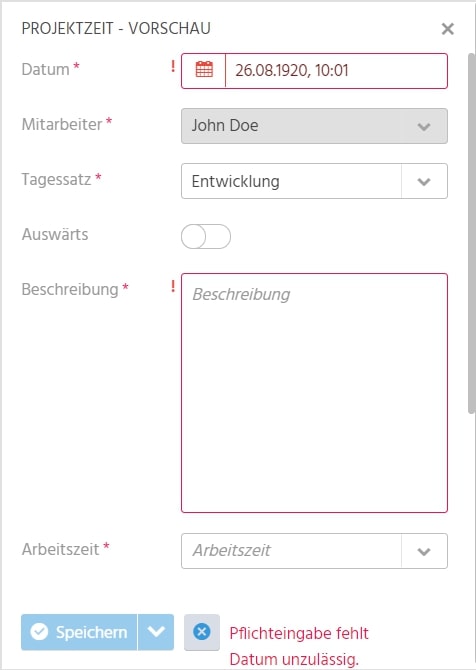Click the Pflichteingabe fehlt error message
This screenshot has width=476, height=670.
click(x=299, y=633)
